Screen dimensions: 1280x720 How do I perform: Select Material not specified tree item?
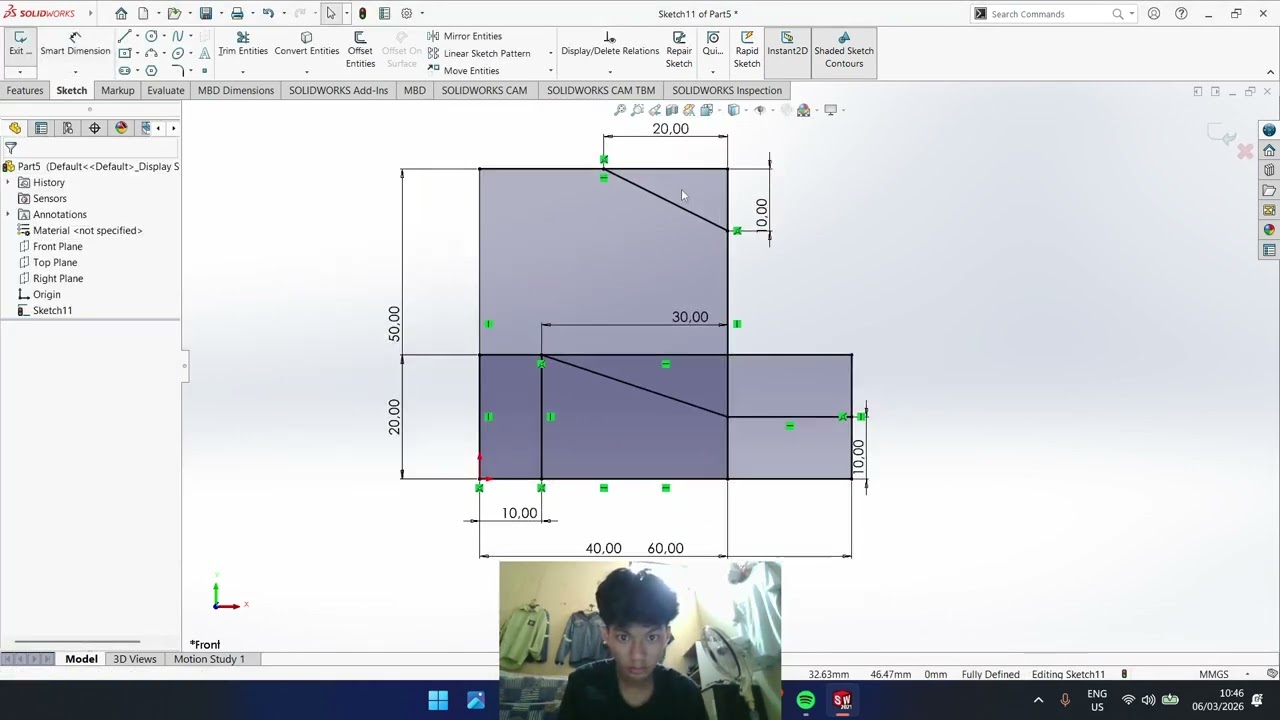tap(80, 230)
